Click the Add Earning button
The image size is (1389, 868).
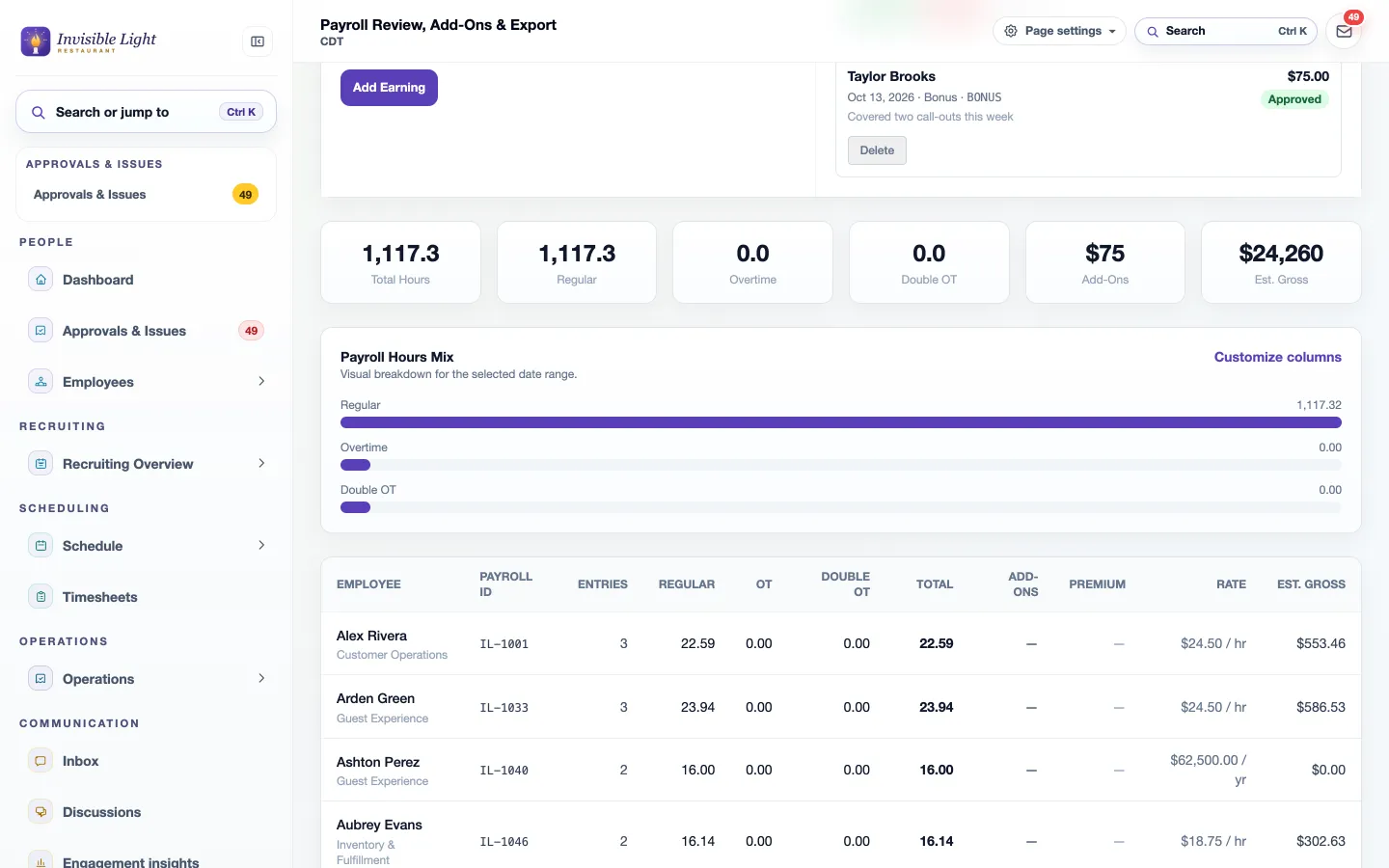pyautogui.click(x=389, y=88)
